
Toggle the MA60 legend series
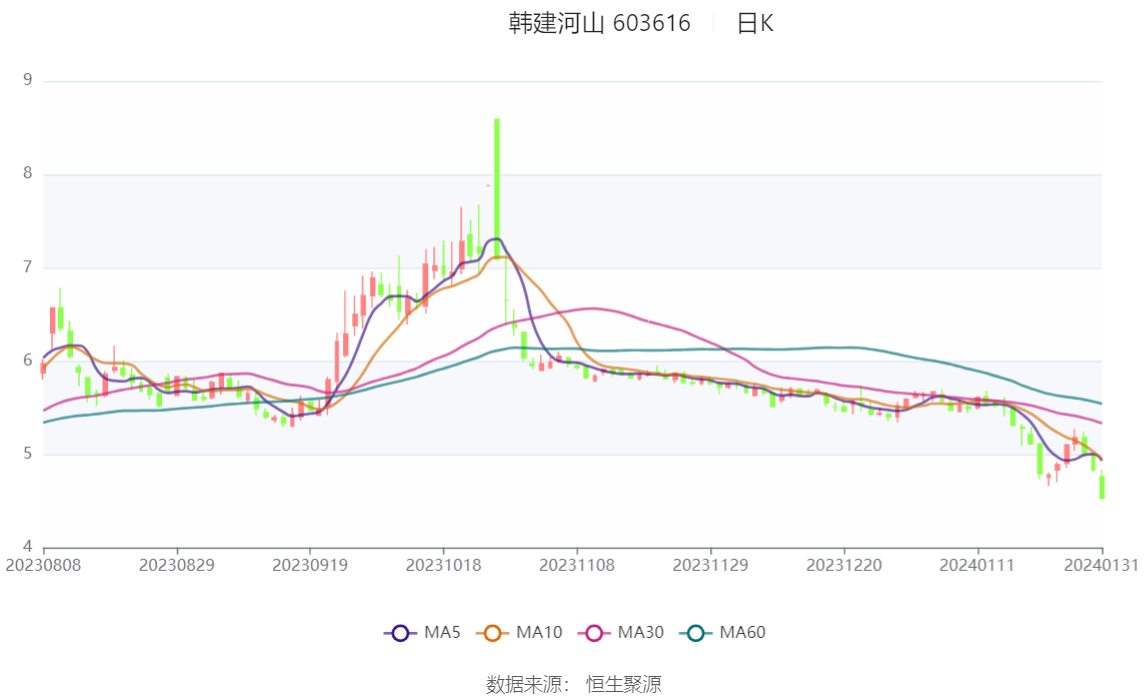pos(723,632)
